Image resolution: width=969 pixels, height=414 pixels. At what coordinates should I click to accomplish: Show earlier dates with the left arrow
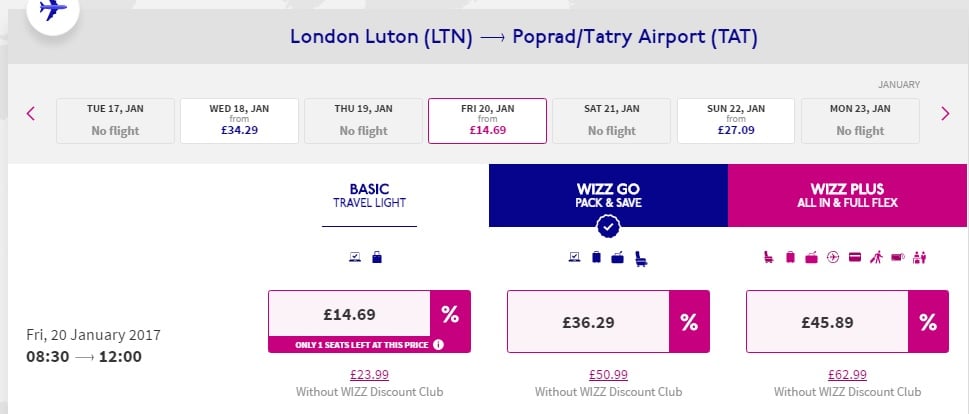point(31,114)
